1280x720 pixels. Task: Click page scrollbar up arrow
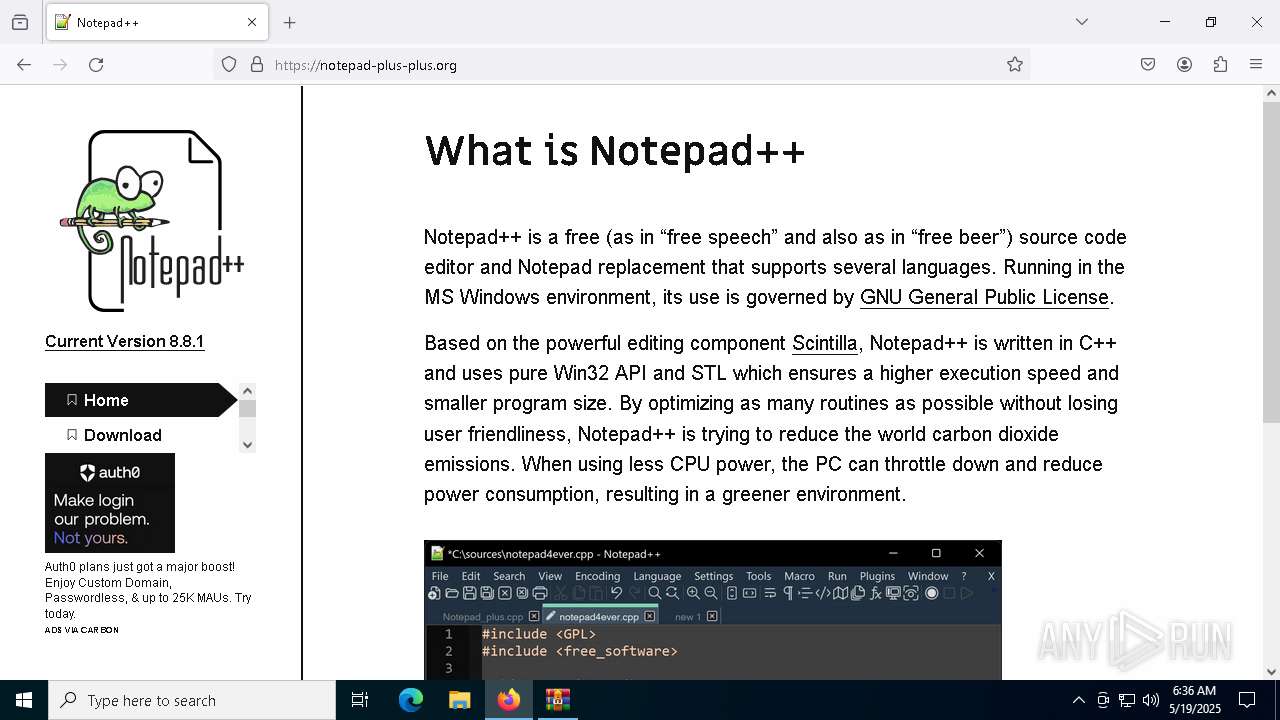1271,93
